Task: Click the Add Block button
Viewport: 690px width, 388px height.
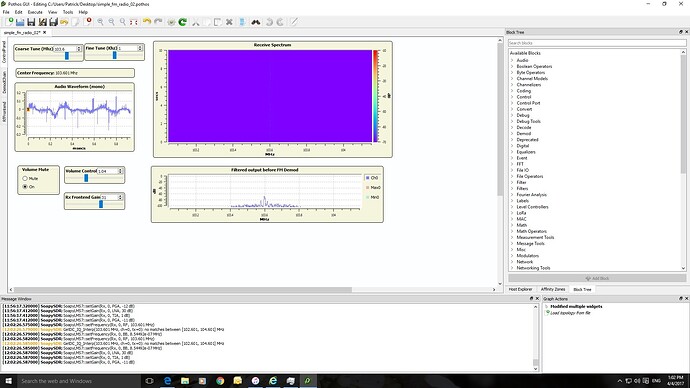Action: point(597,278)
